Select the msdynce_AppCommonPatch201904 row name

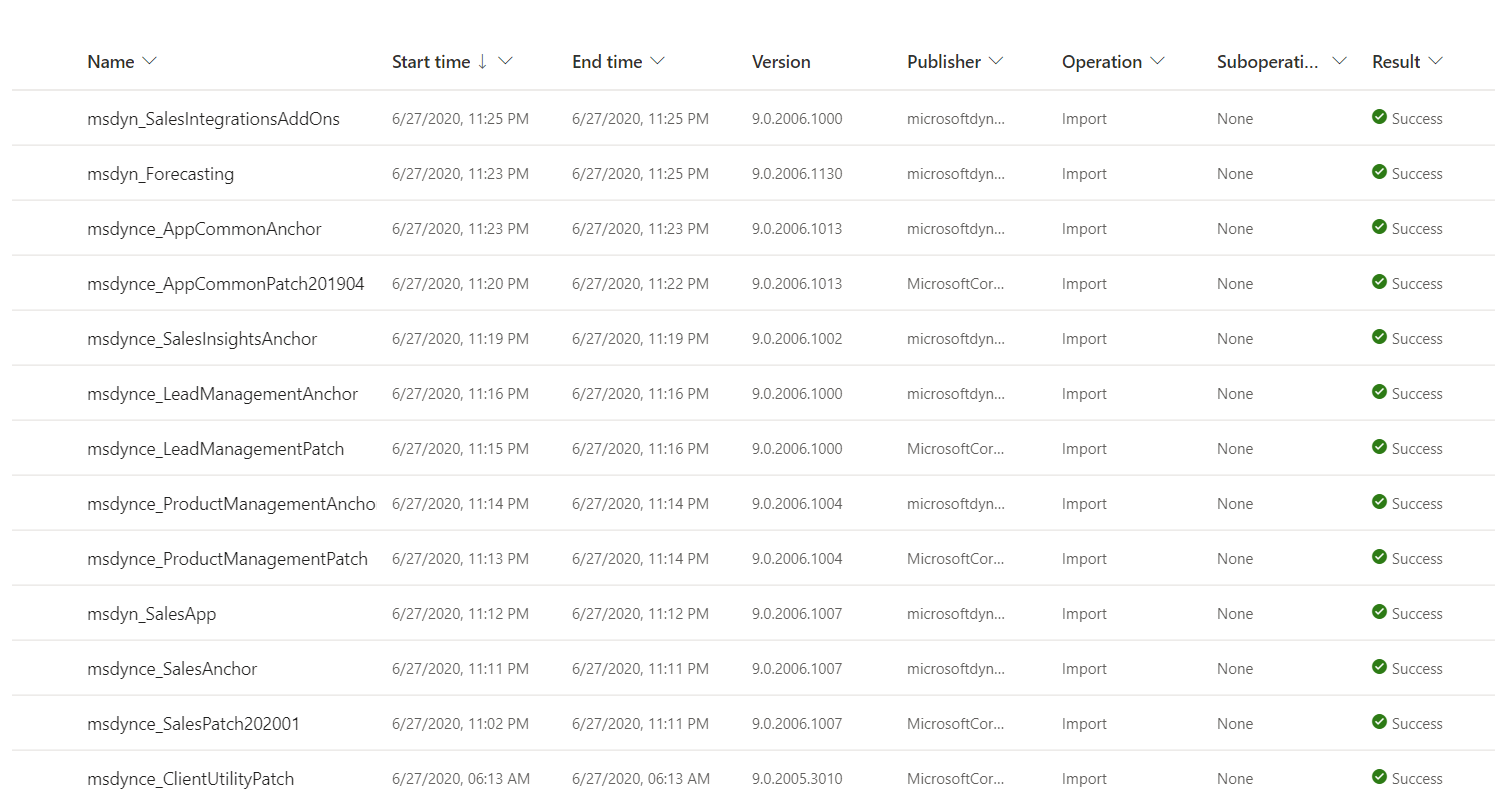point(226,284)
